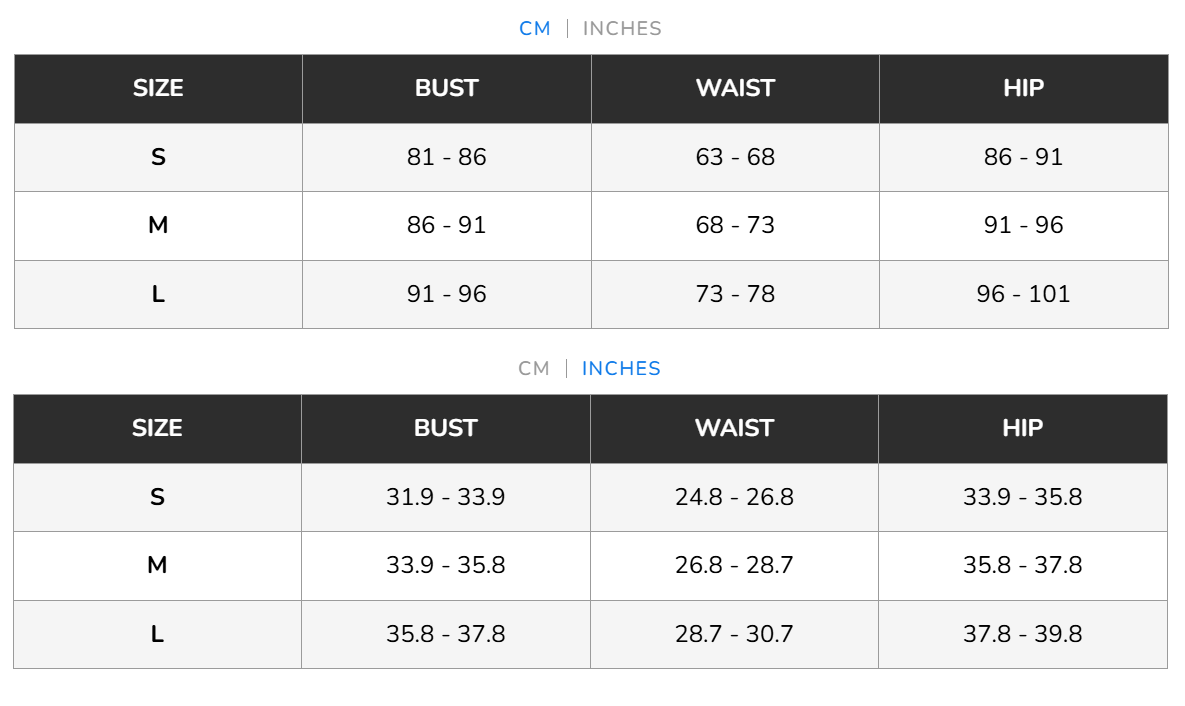
Task: Click the 68 - 73 waist cell
Action: (x=735, y=226)
